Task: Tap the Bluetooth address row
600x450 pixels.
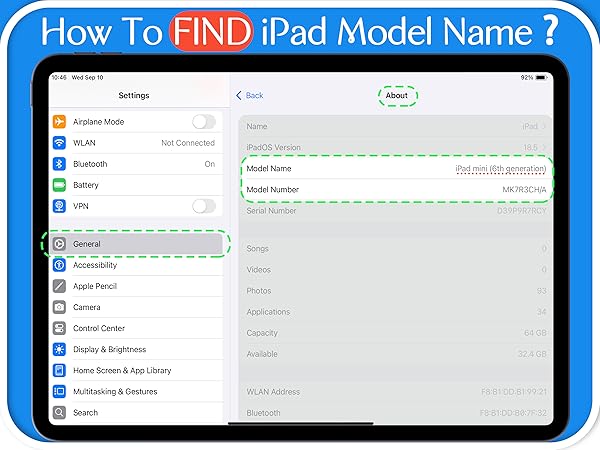Action: pos(396,413)
